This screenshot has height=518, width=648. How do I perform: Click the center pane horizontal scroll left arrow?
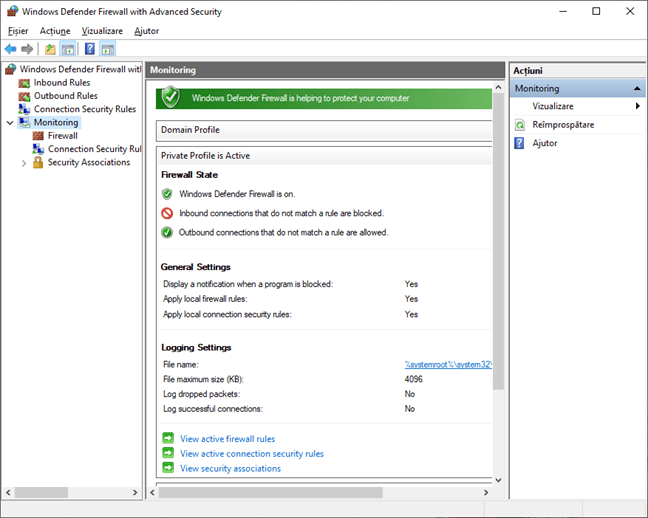pyautogui.click(x=152, y=492)
